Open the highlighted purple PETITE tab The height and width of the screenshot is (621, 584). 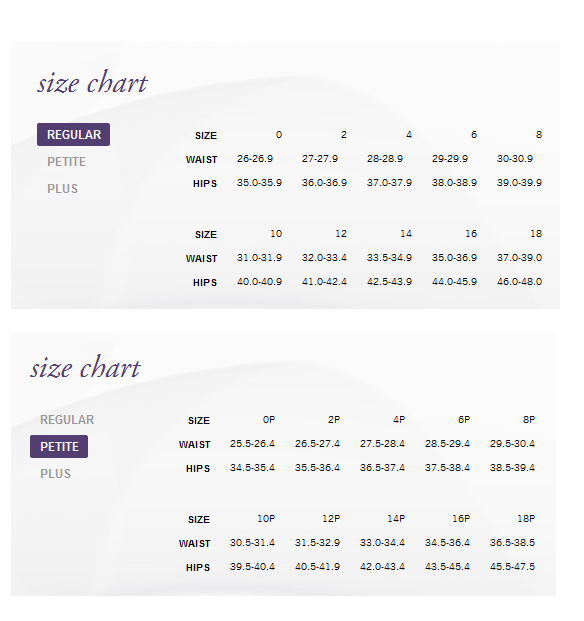click(x=59, y=447)
